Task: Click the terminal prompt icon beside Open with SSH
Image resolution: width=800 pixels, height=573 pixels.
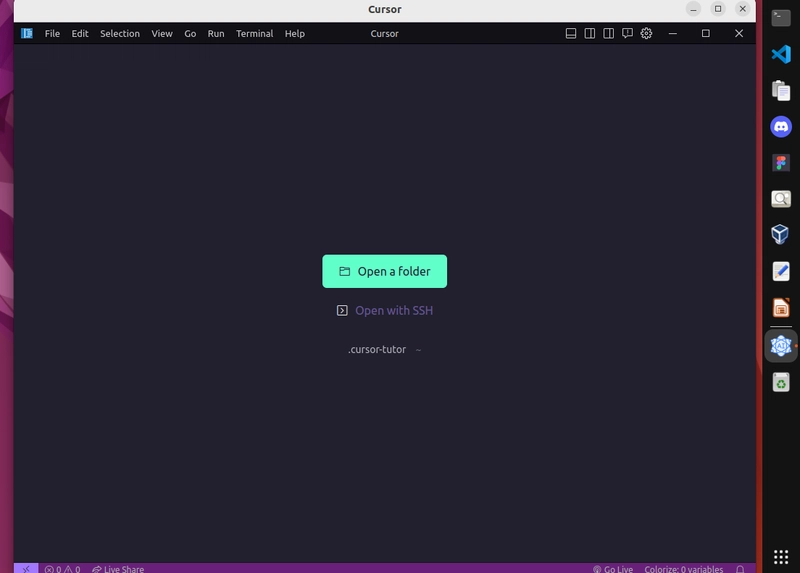Action: tap(342, 310)
